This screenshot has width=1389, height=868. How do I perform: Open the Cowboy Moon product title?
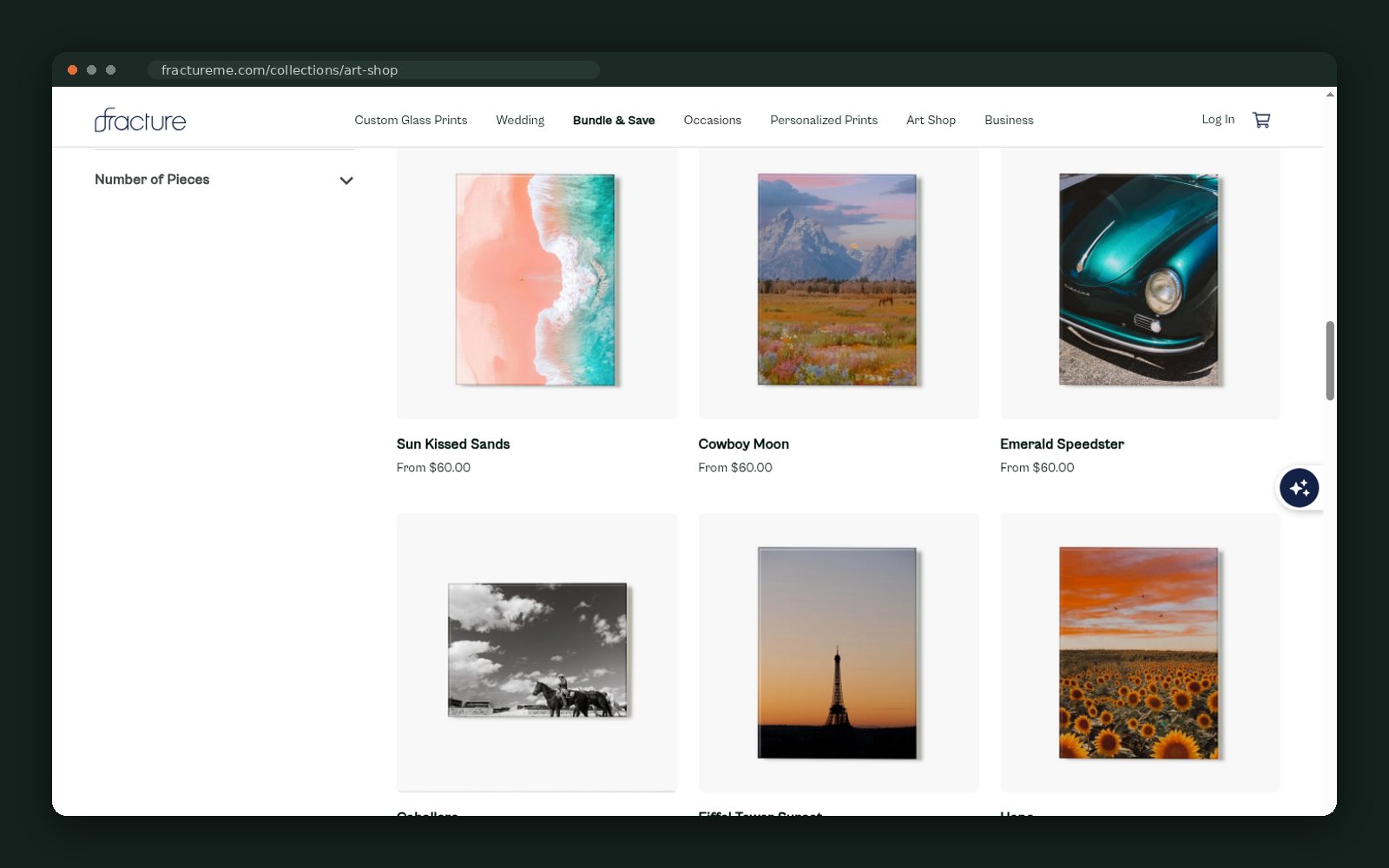(743, 444)
